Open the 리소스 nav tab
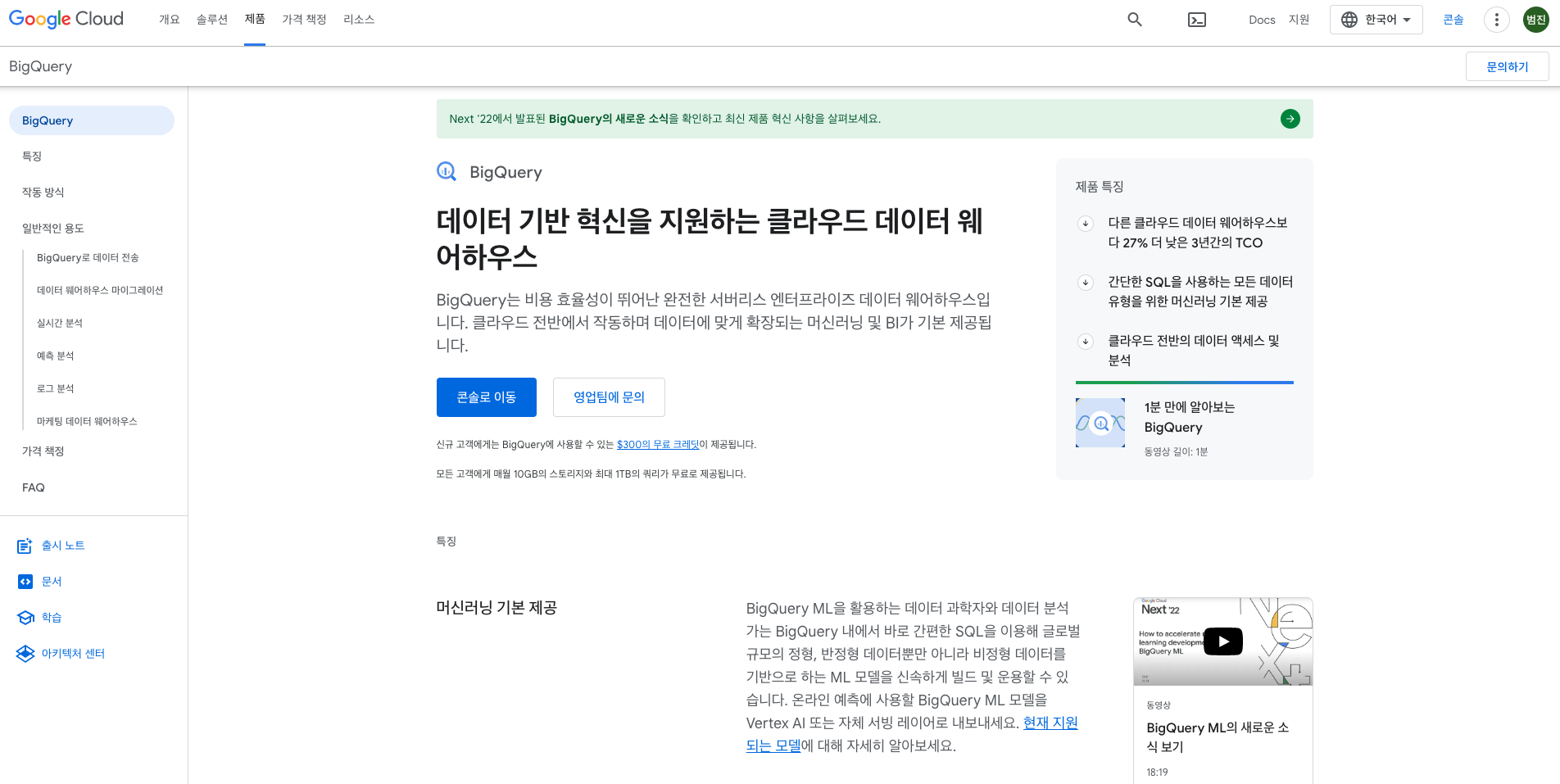 [359, 20]
